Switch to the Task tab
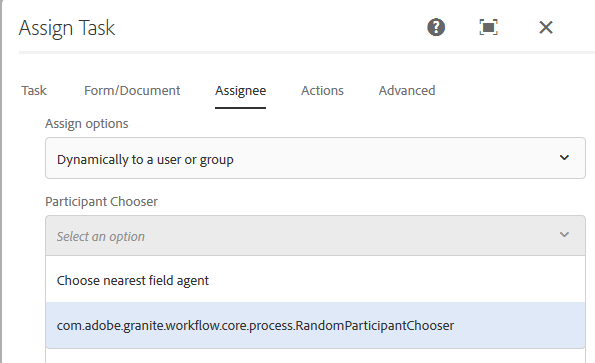 tap(34, 91)
